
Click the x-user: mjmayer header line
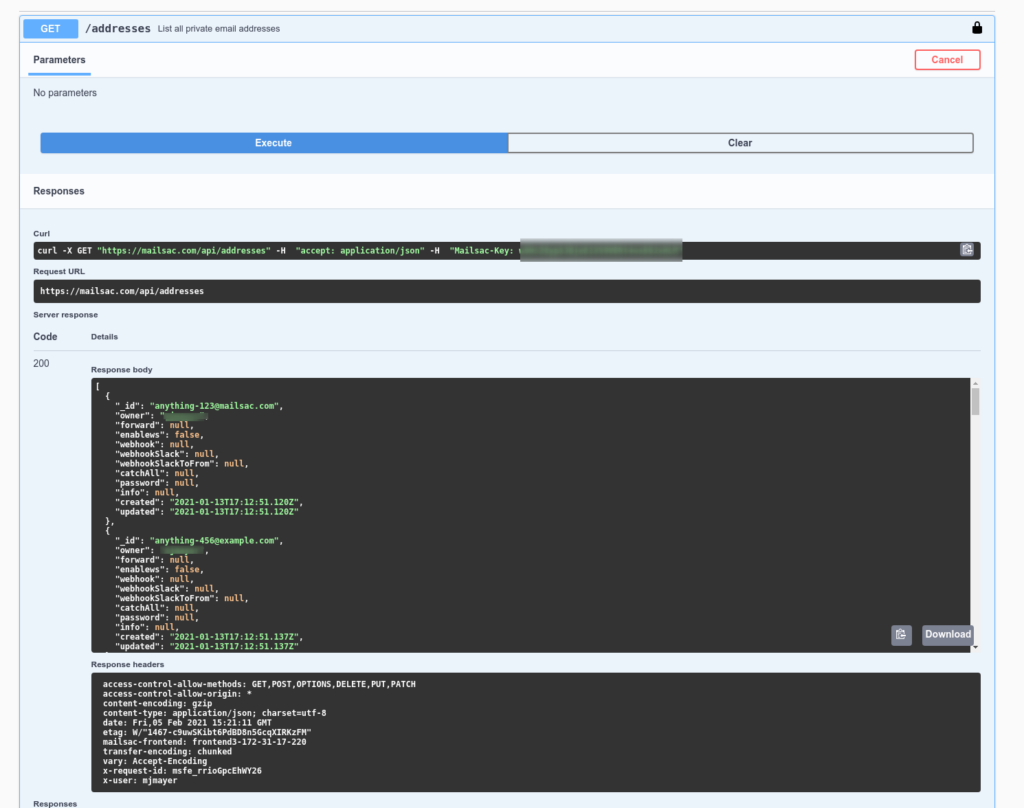(140, 781)
